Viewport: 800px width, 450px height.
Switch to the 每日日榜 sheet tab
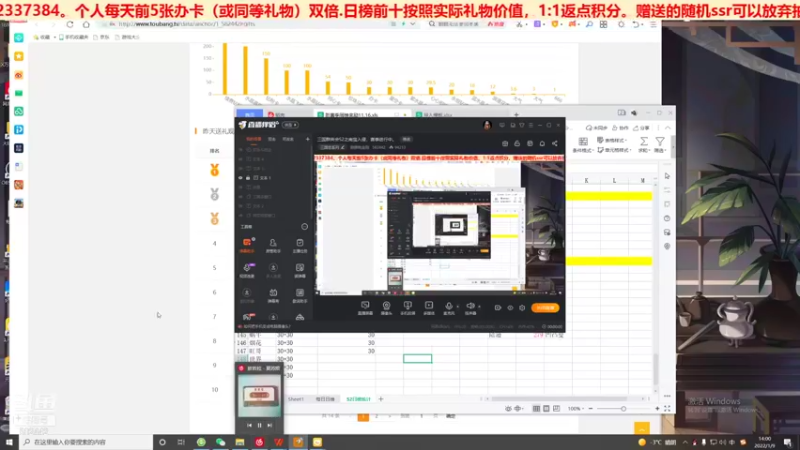325,399
